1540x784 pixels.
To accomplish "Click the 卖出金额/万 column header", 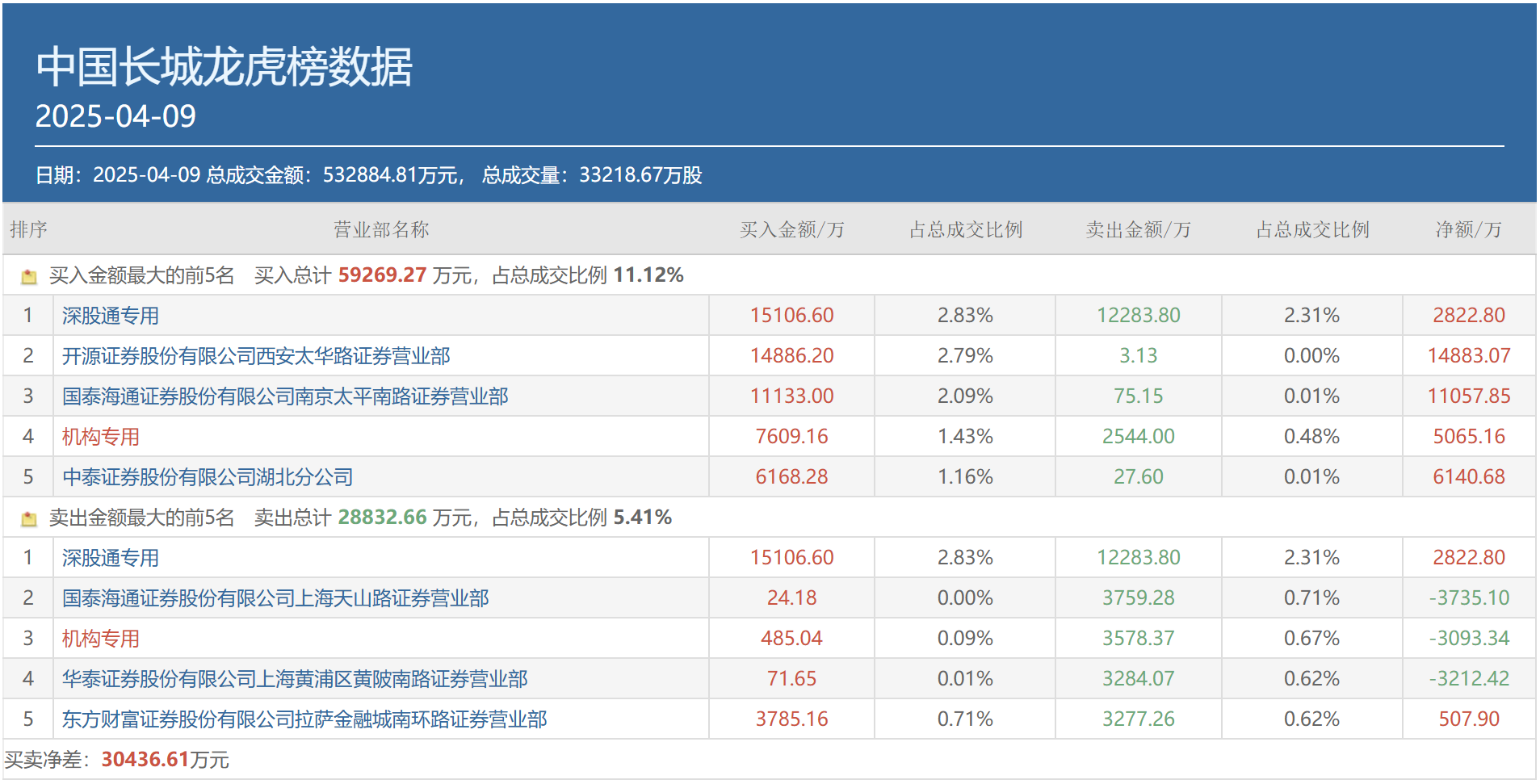I will point(1139,230).
